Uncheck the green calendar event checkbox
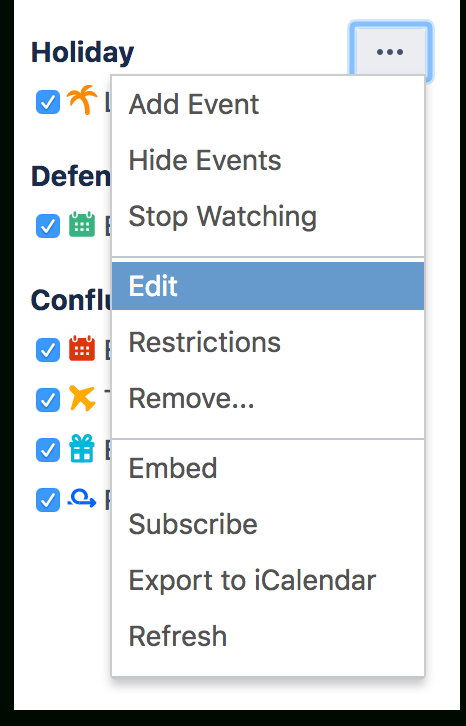 (x=48, y=226)
